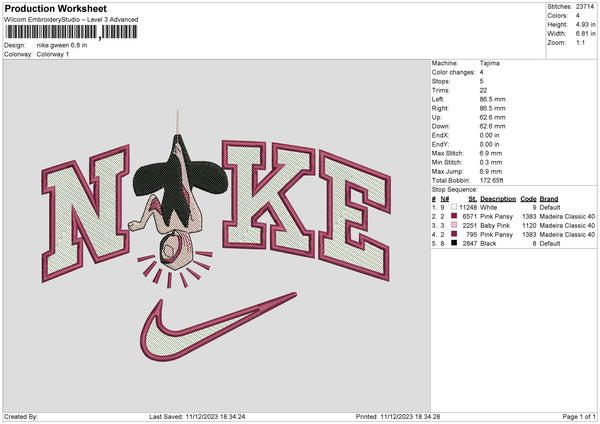The image size is (600, 424).
Task: Click the Height value "4.93 in"
Action: tap(585, 24)
